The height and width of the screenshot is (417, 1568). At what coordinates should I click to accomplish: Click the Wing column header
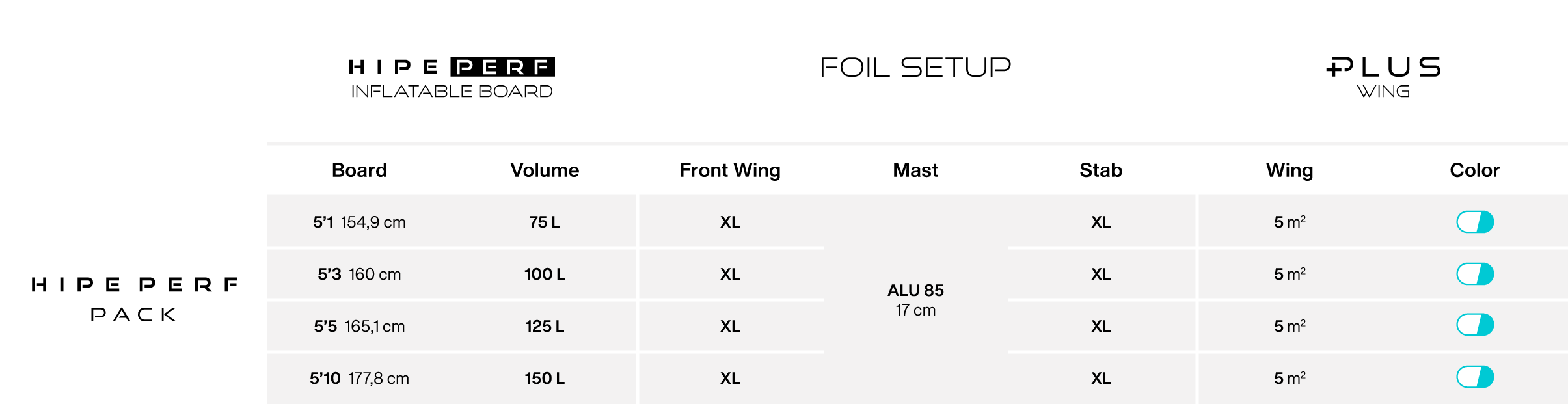tap(1290, 170)
